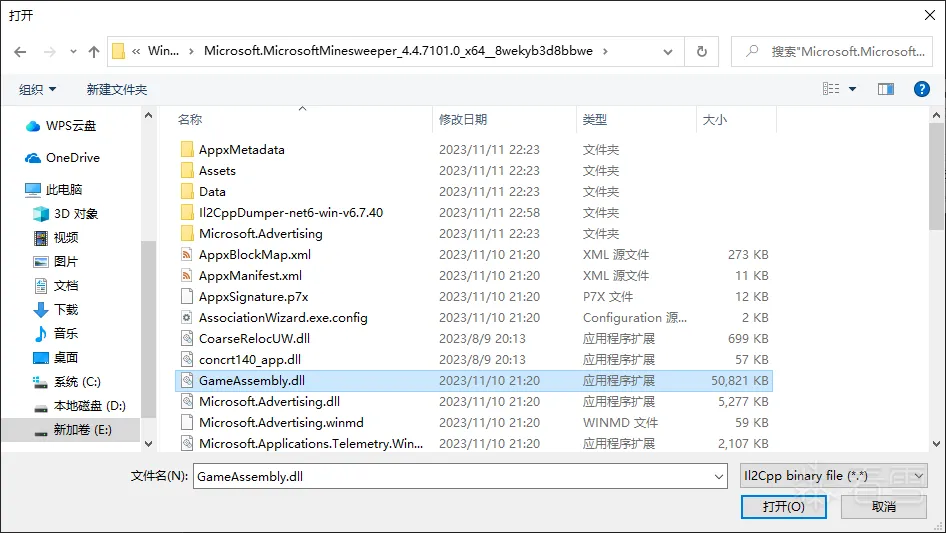Screen dimensions: 946x533
Task: Open the Il2Cpp binary file type dropdown
Action: point(833,476)
